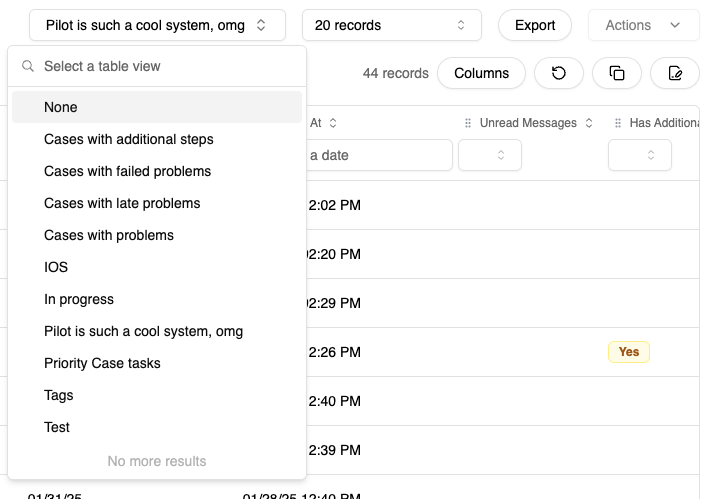Expand the Actions dropdown
Screen dimensions: 712x499
tap(643, 25)
